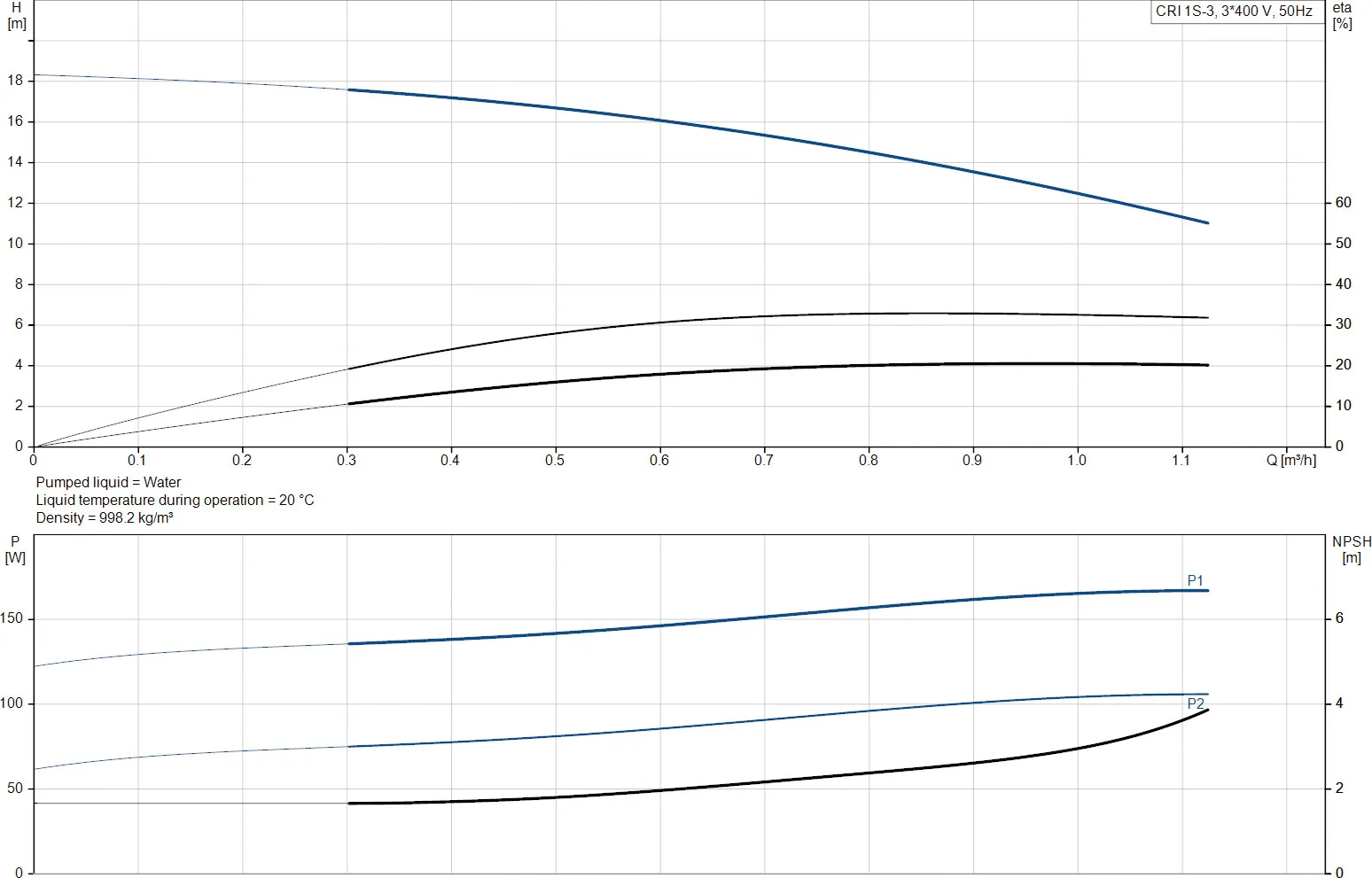Click the 150 tick on the P axis
The width and height of the screenshot is (1372, 878).
click(12, 618)
